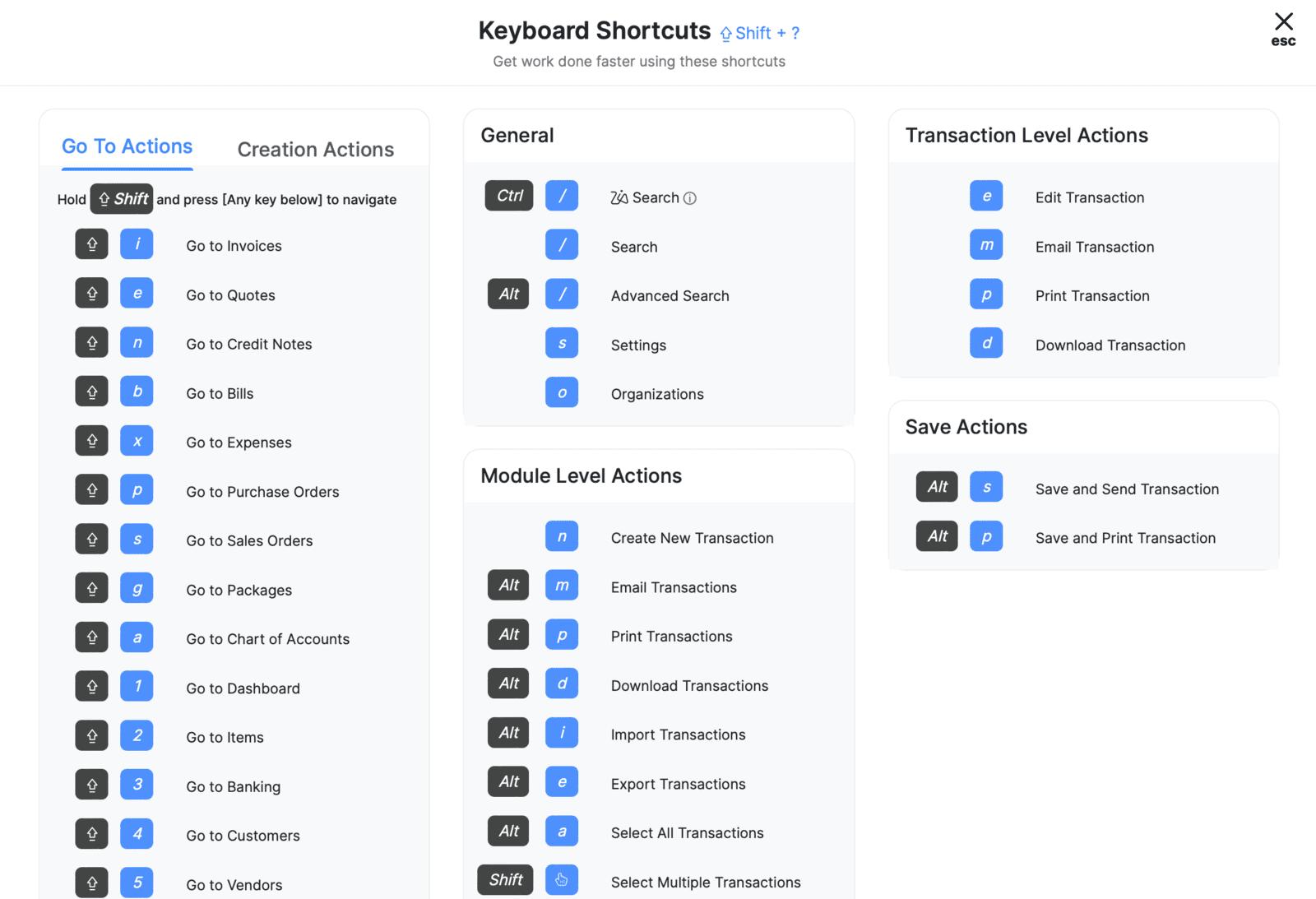The width and height of the screenshot is (1316, 899).
Task: Click the 'd' key for Download Transaction
Action: [x=986, y=343]
